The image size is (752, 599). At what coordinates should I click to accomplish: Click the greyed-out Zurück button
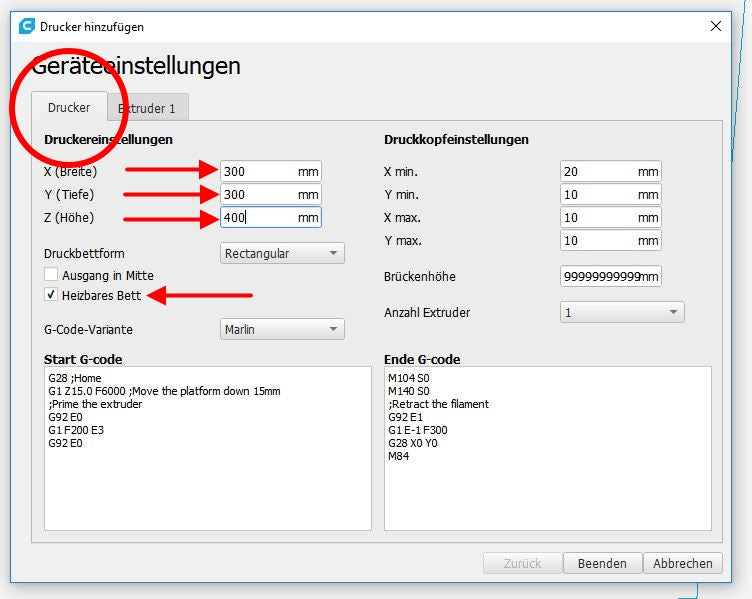click(x=522, y=563)
